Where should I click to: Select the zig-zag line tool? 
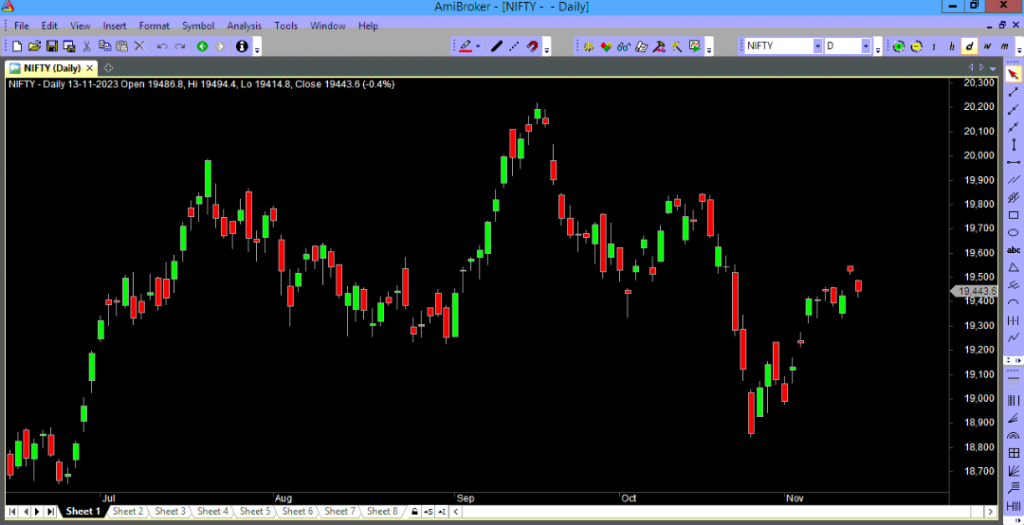pos(1014,338)
